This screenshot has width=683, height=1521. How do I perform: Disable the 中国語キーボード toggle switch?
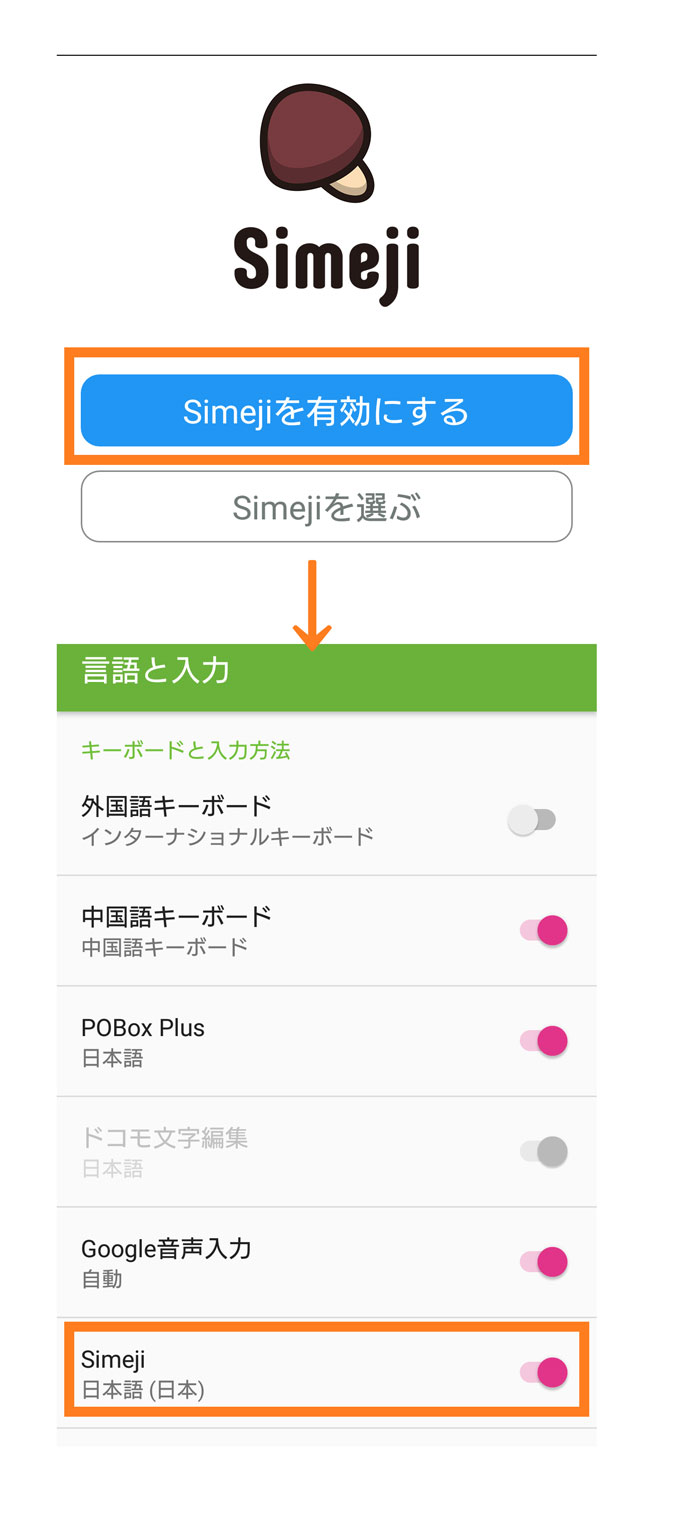(x=544, y=931)
